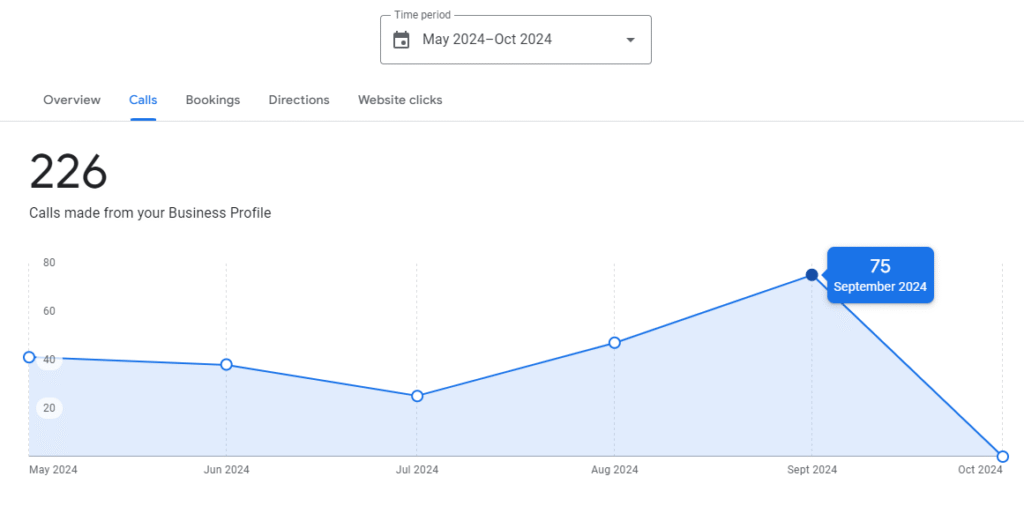This screenshot has width=1024, height=506.
Task: Click the Jul 2024 chart point
Action: click(x=417, y=396)
